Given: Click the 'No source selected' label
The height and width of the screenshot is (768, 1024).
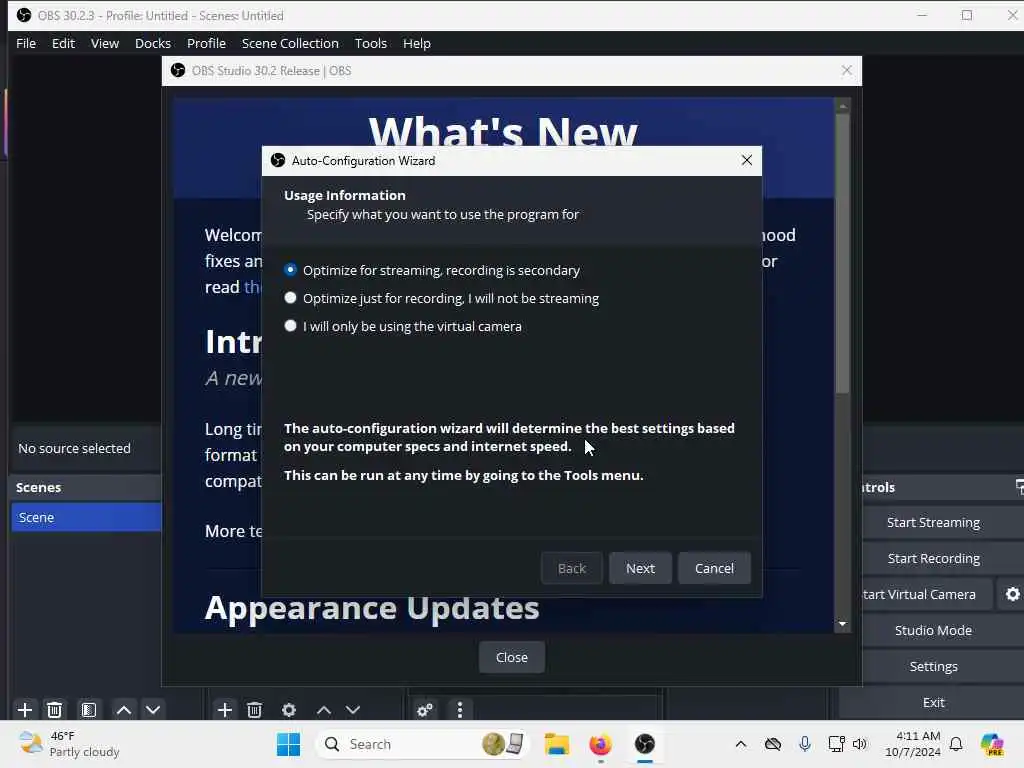Looking at the screenshot, I should 74,448.
